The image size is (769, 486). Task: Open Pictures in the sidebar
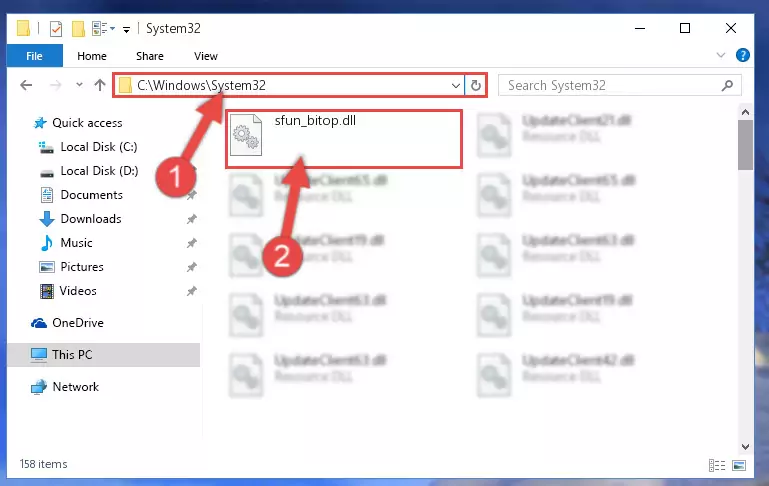click(82, 267)
